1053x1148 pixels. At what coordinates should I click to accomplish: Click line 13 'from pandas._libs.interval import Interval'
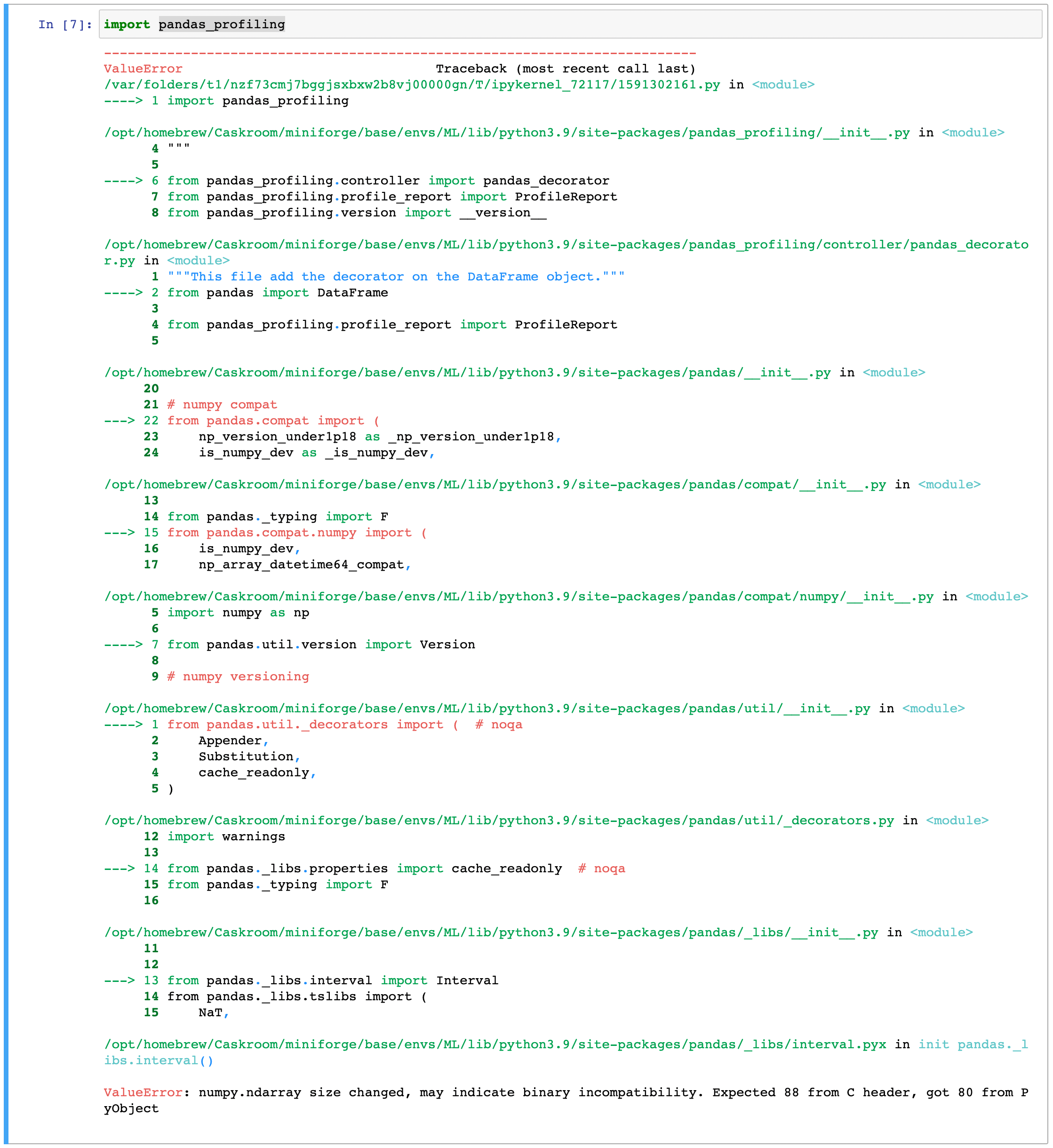pyautogui.click(x=333, y=981)
